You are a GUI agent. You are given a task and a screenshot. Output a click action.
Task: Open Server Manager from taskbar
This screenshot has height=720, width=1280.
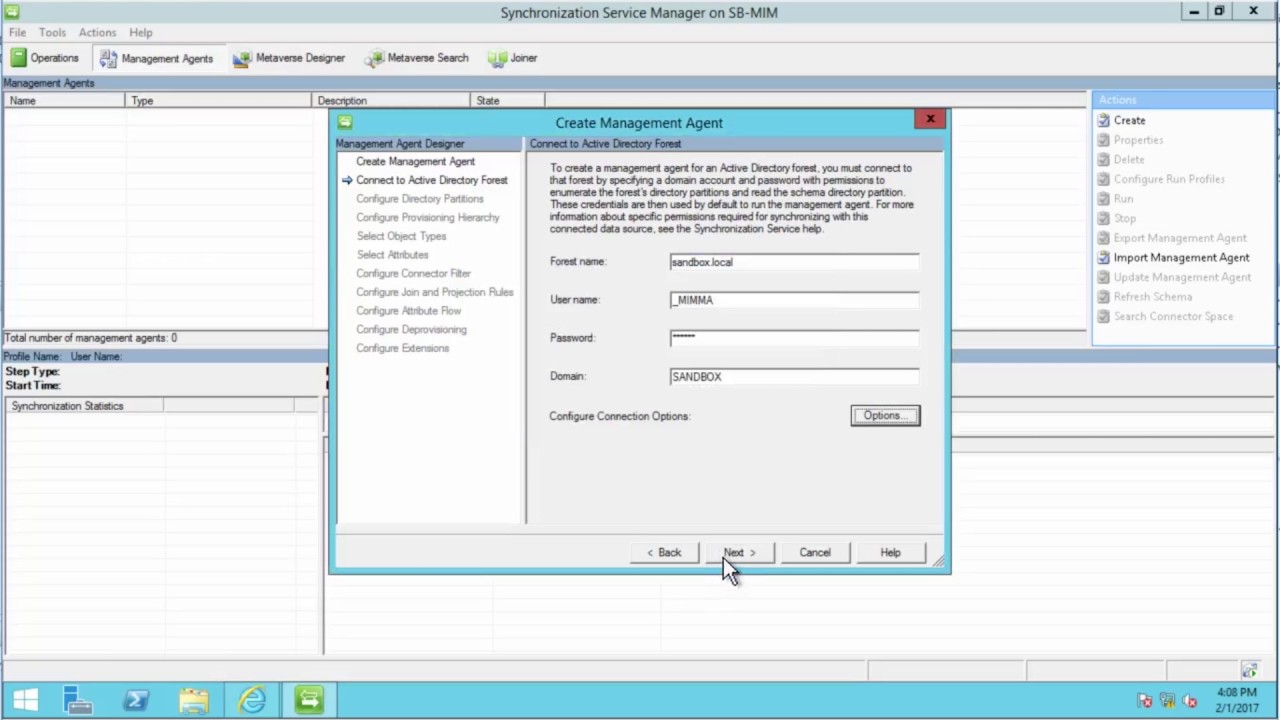(x=78, y=700)
